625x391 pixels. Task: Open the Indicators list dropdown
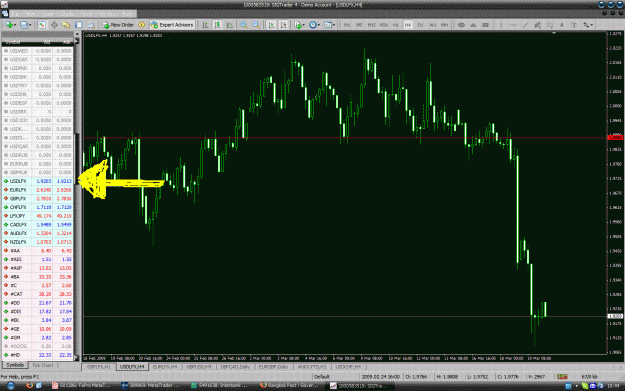pos(299,25)
